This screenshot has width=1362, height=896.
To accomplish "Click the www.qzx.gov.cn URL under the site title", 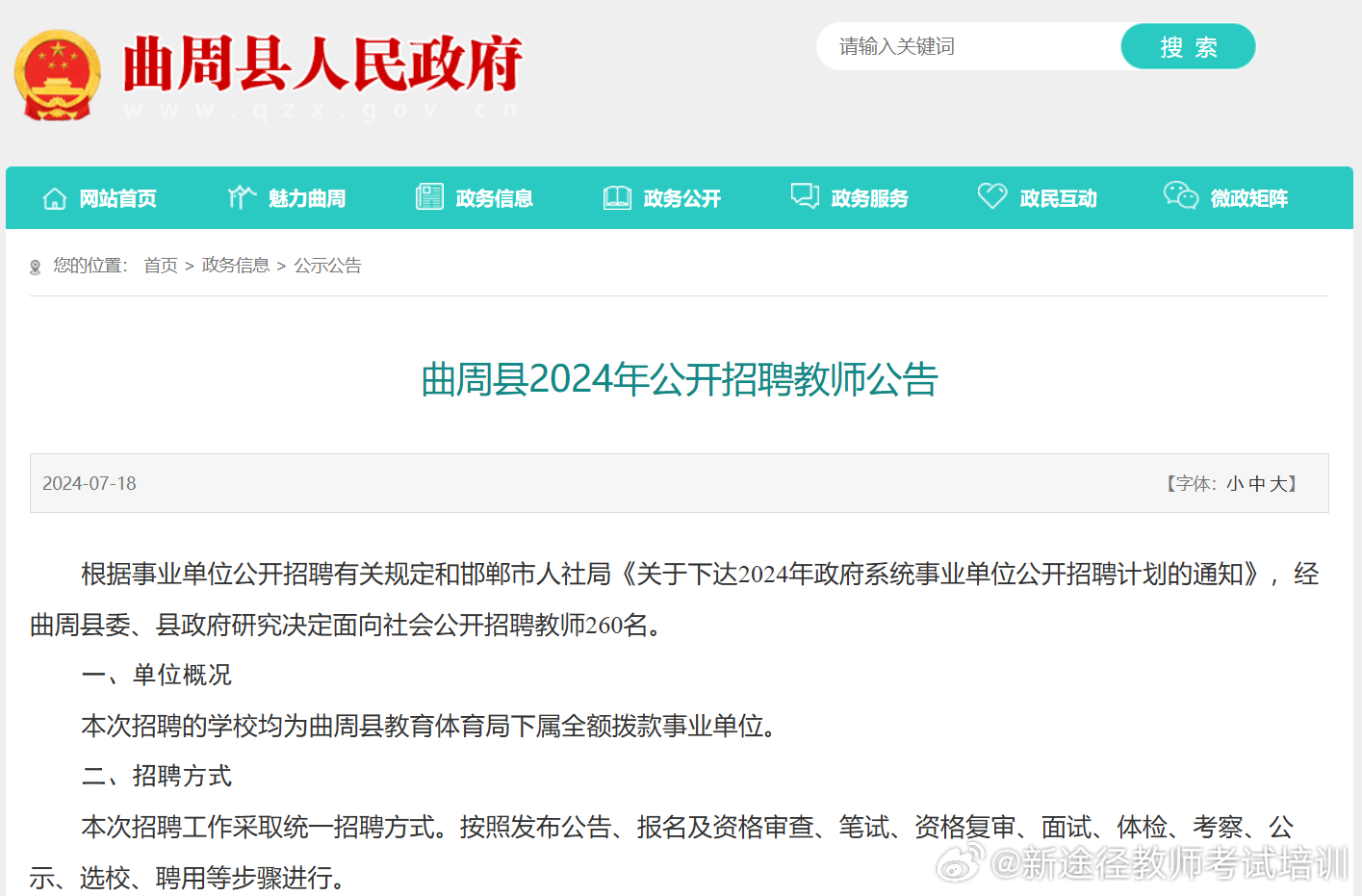I will [x=321, y=111].
